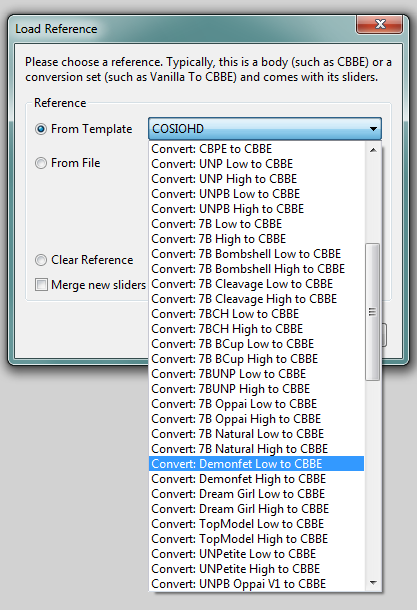Pick Convert: UNP Low to CBBE
The image size is (417, 610).
point(256,164)
